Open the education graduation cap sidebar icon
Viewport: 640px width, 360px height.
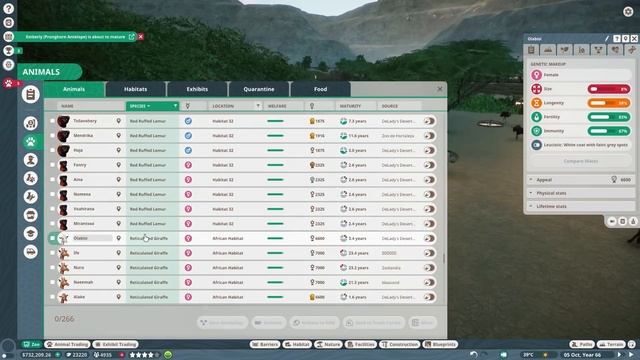(31, 233)
